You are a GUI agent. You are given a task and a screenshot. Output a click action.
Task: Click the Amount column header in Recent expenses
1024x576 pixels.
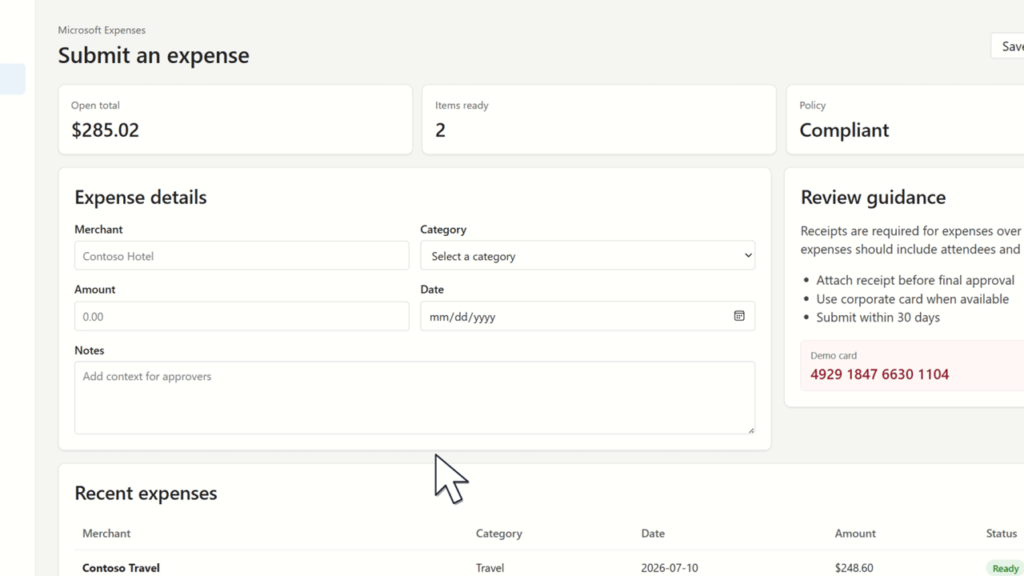click(855, 534)
